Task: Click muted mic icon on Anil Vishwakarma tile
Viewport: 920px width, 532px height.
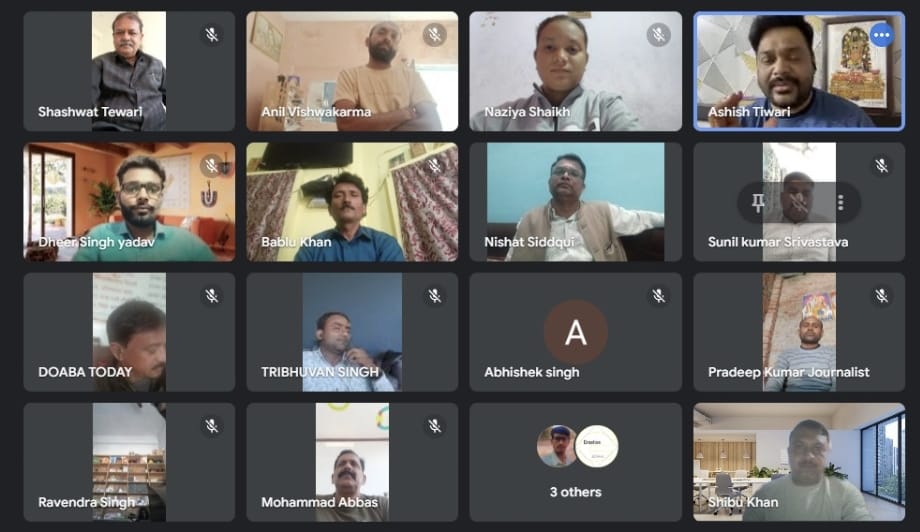Action: click(x=435, y=35)
